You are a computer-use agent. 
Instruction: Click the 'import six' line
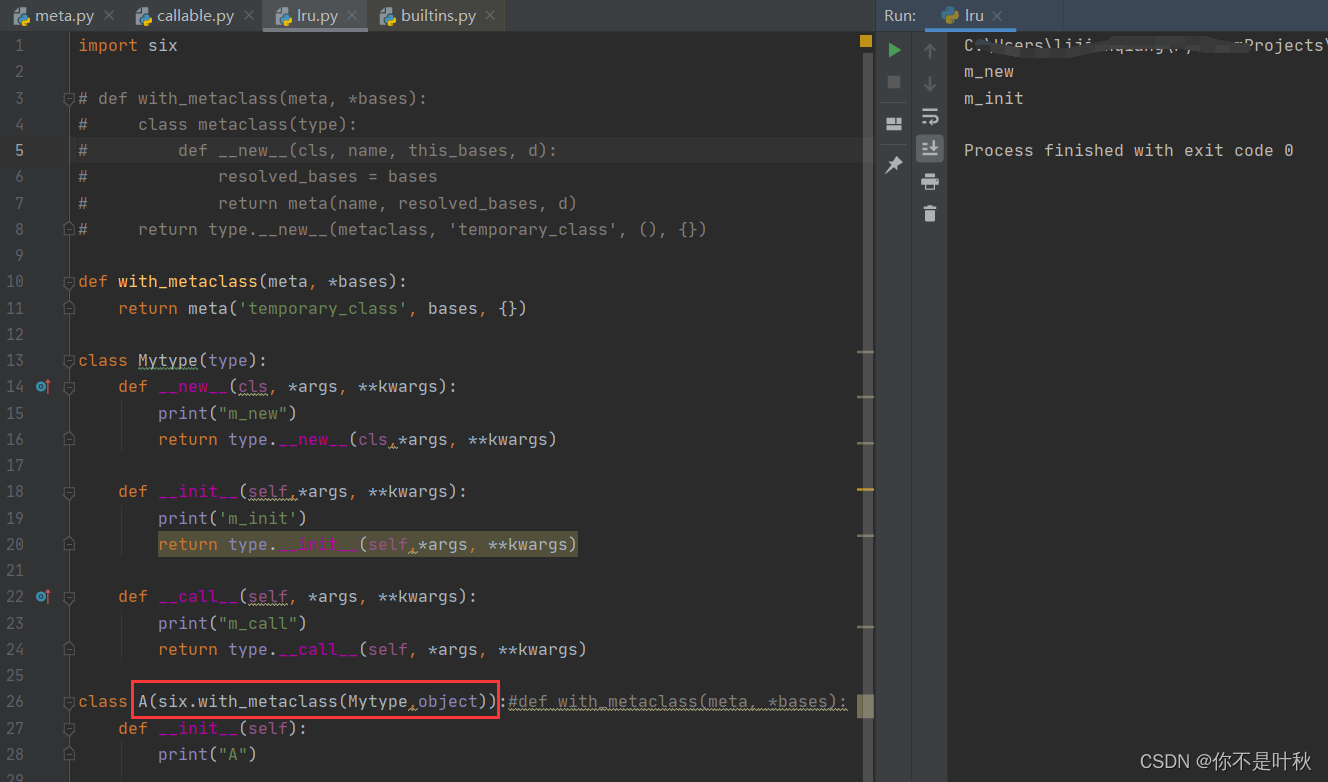[x=128, y=45]
